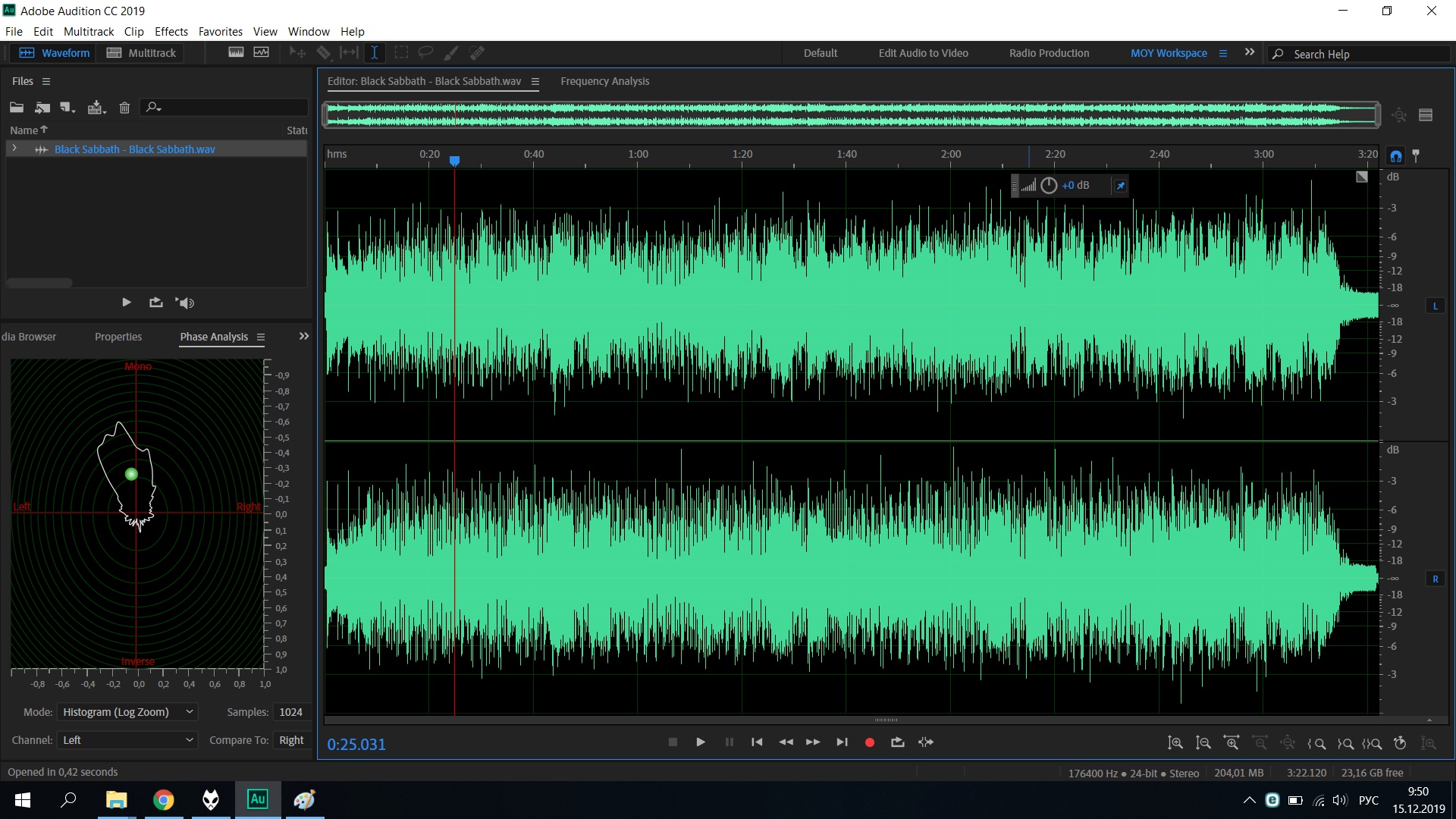This screenshot has width=1456, height=819.
Task: Select the Default workspace
Action: point(821,53)
